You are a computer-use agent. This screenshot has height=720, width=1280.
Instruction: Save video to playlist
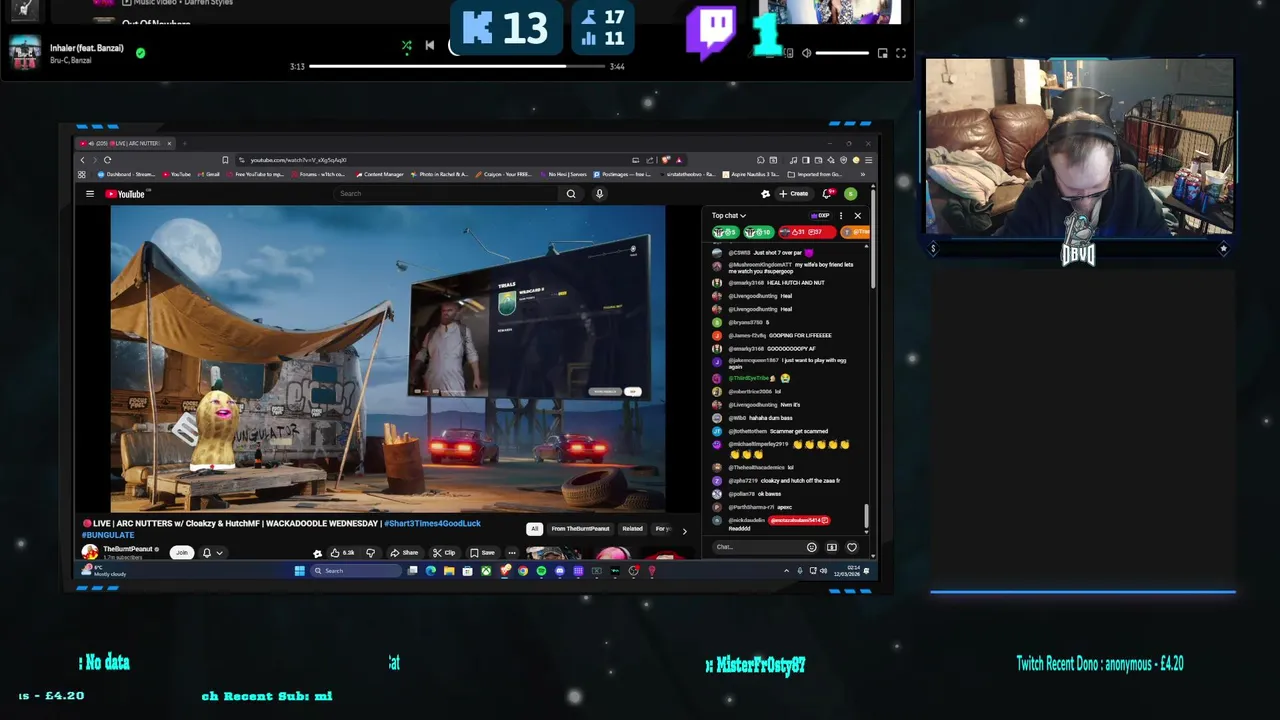483,552
